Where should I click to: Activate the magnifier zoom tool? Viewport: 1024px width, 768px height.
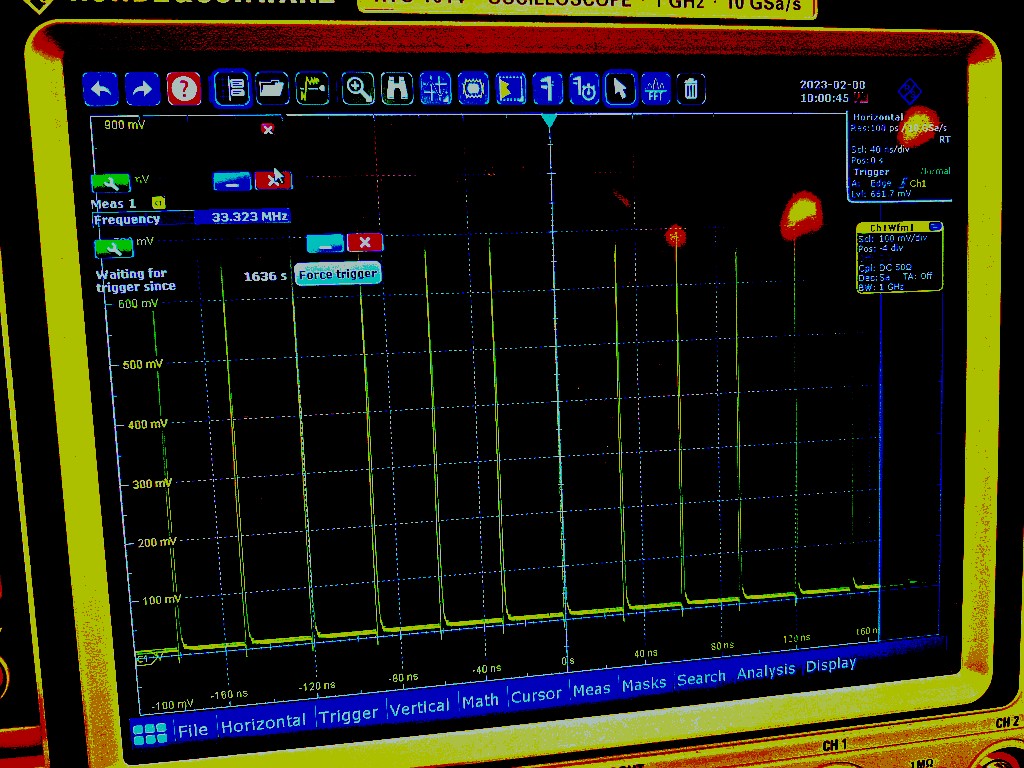358,89
